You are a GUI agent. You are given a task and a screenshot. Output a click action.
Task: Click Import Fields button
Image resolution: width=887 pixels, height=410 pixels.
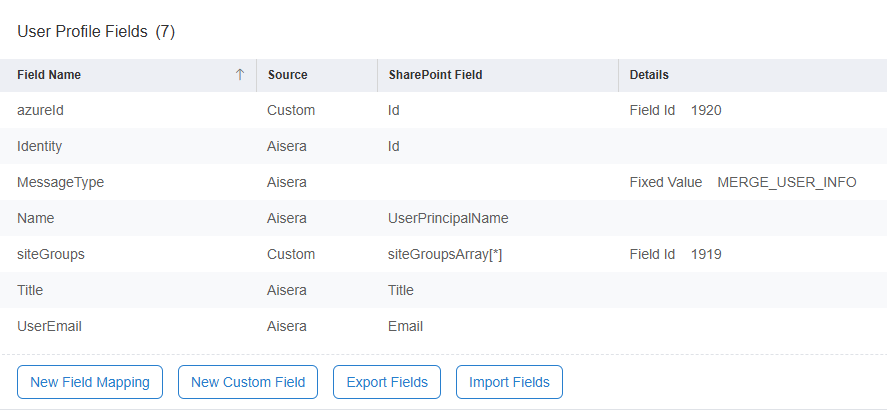coord(509,382)
